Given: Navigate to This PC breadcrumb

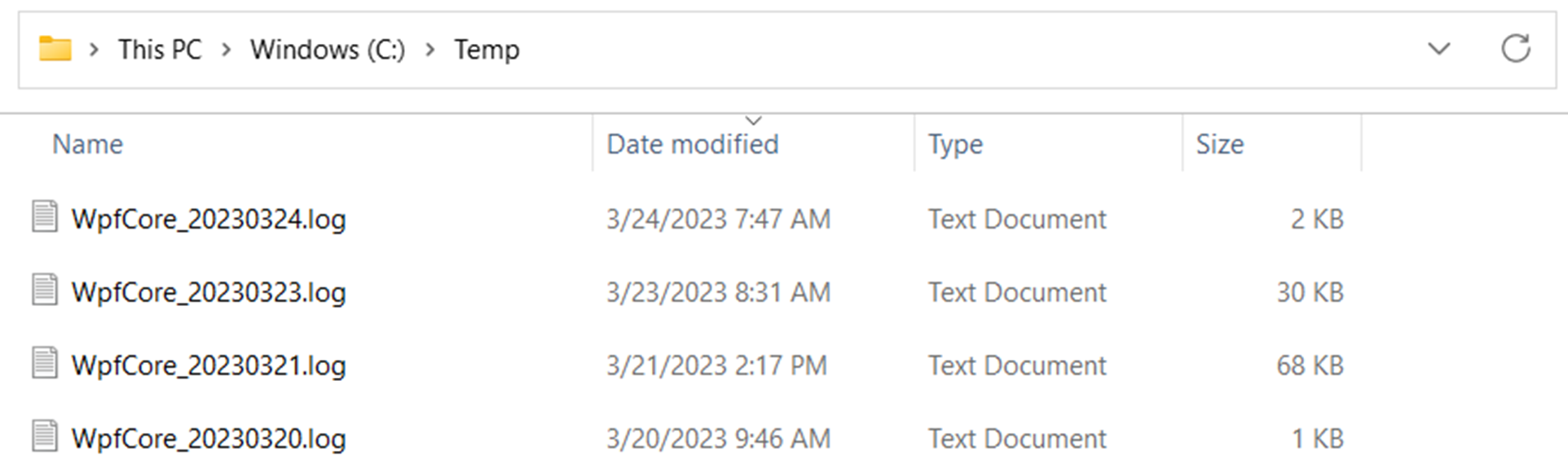Looking at the screenshot, I should point(160,50).
